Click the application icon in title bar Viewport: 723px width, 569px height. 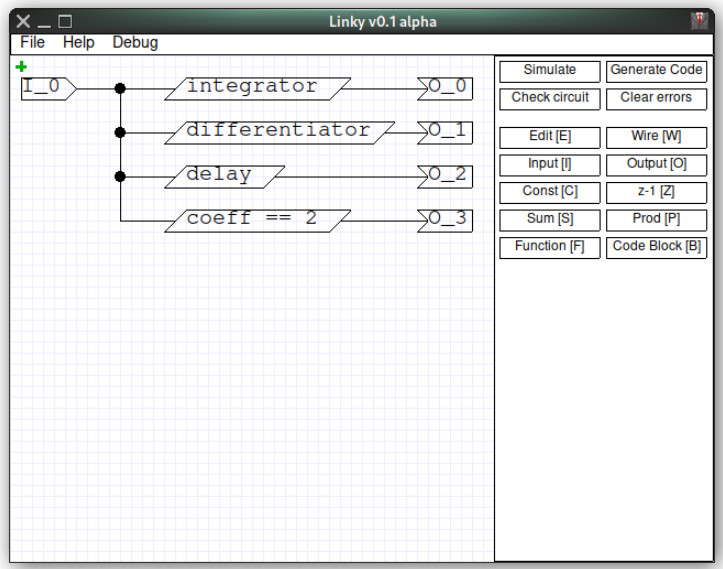pos(699,21)
